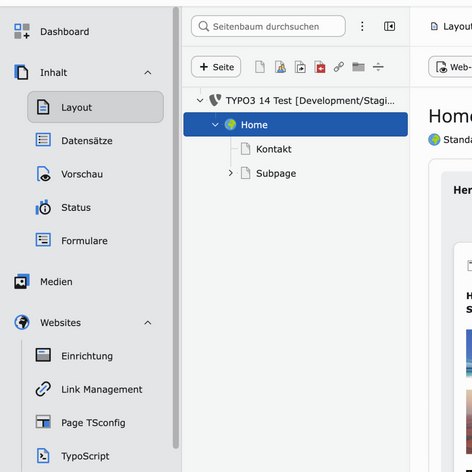Click the Vorschau eye-page icon
Viewport: 472px width, 472px height.
coord(44,174)
